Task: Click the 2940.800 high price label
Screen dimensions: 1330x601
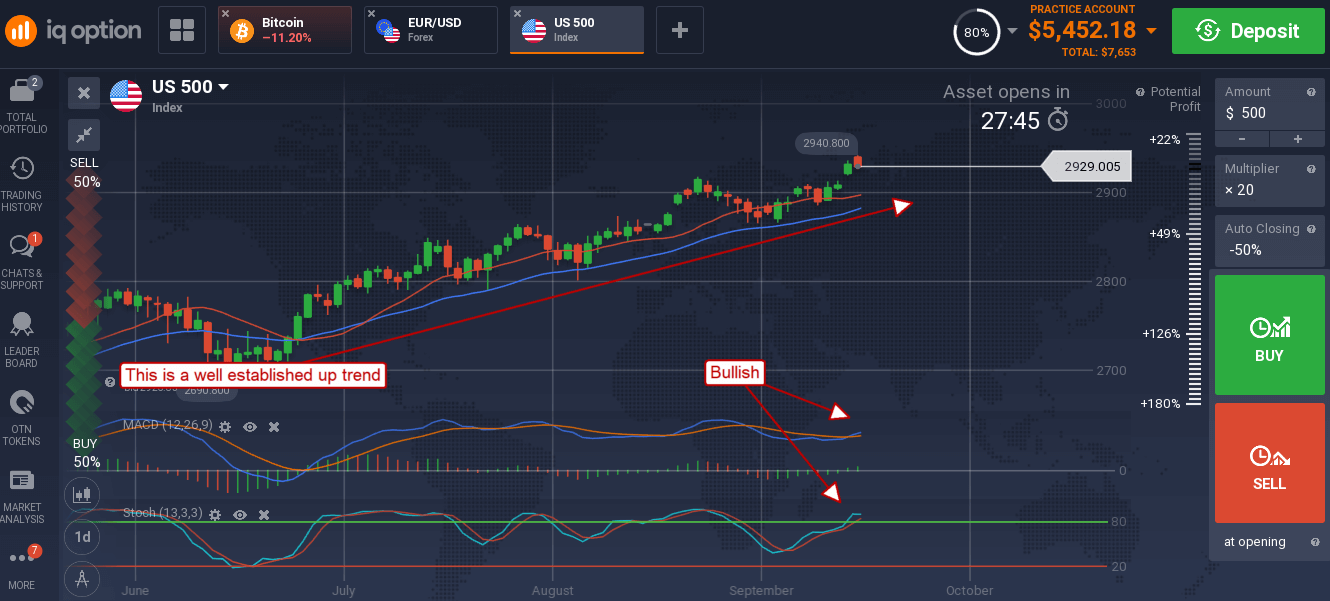Action: pos(826,143)
